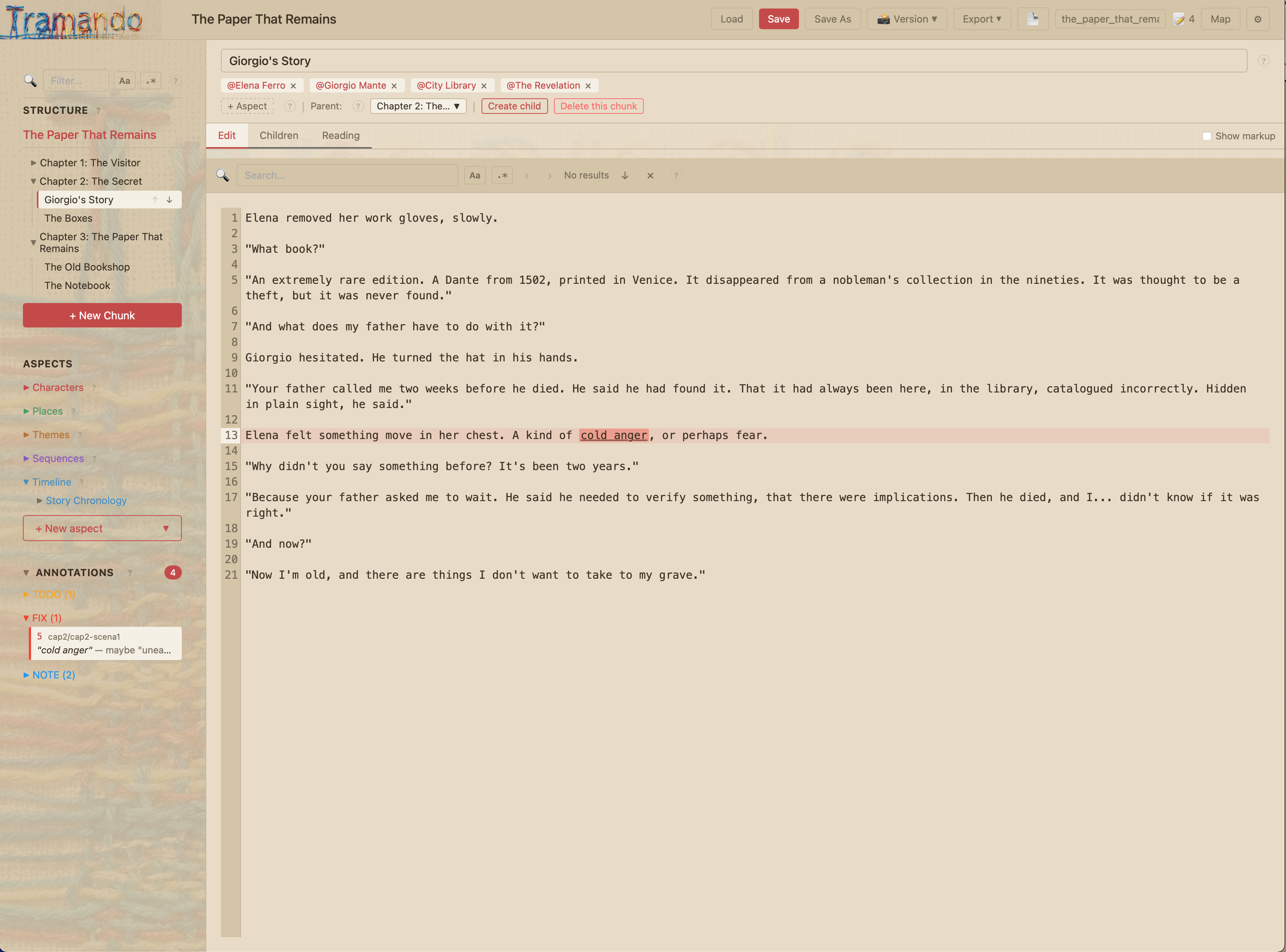Move Giorgio's Story down with arrow
The height and width of the screenshot is (952, 1286).
[x=169, y=200]
